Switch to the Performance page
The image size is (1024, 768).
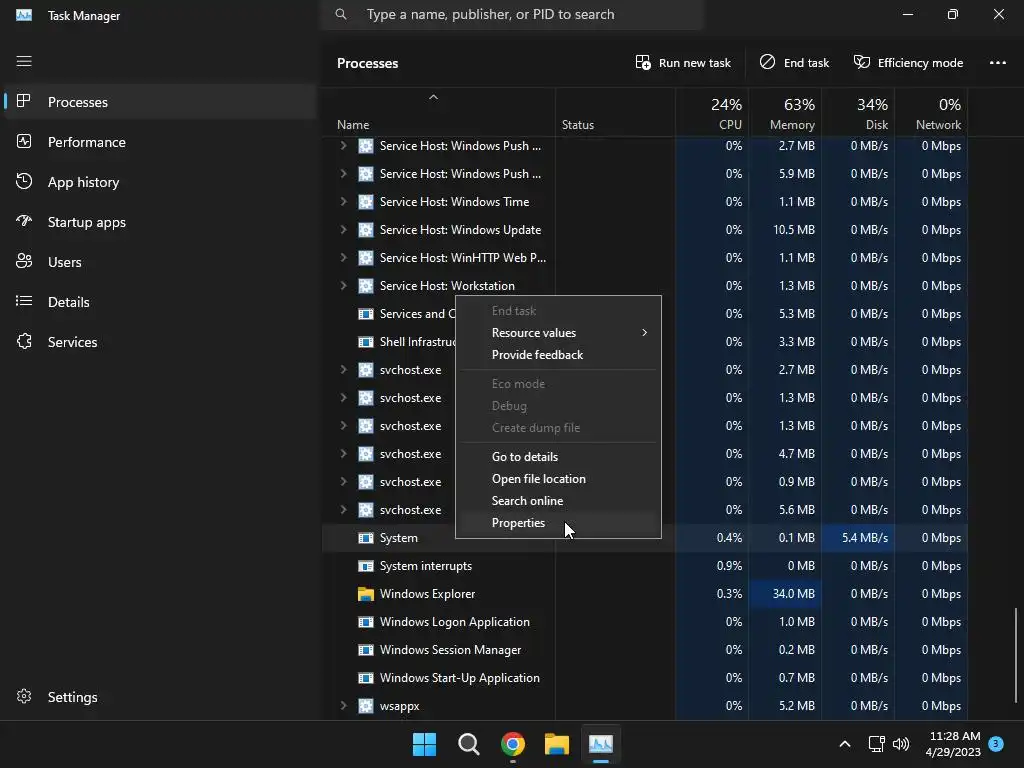point(160,142)
